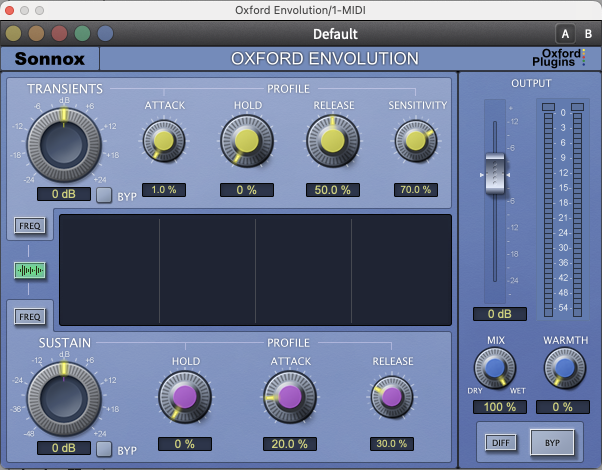This screenshot has width=602, height=470.
Task: Click the Transients 0 dB value field
Action: [x=64, y=194]
